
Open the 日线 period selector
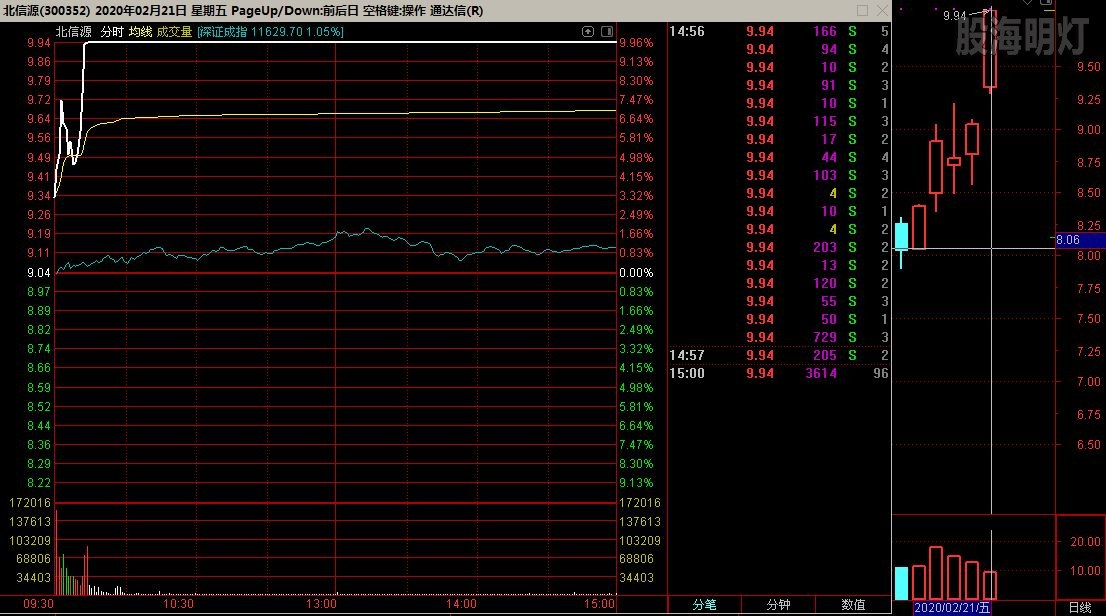tap(1079, 607)
